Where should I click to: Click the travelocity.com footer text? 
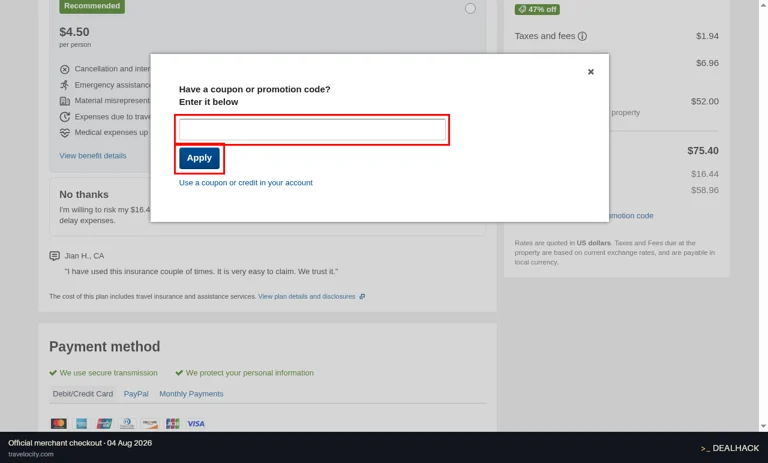pos(31,454)
